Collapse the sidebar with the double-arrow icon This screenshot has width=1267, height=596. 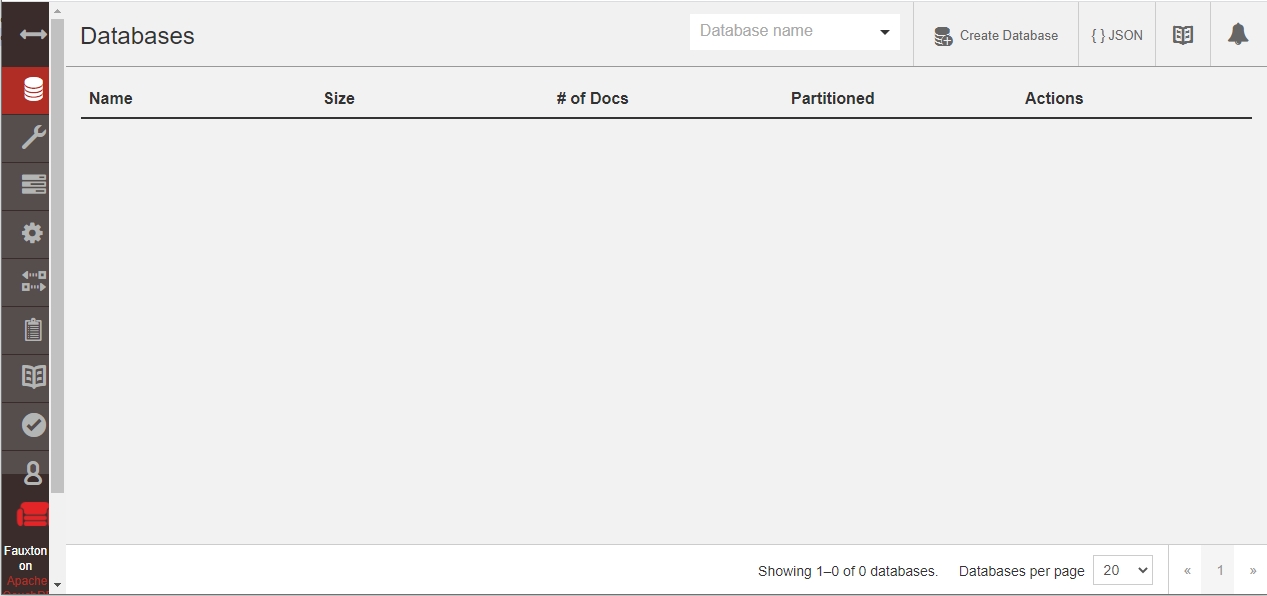[x=33, y=35]
